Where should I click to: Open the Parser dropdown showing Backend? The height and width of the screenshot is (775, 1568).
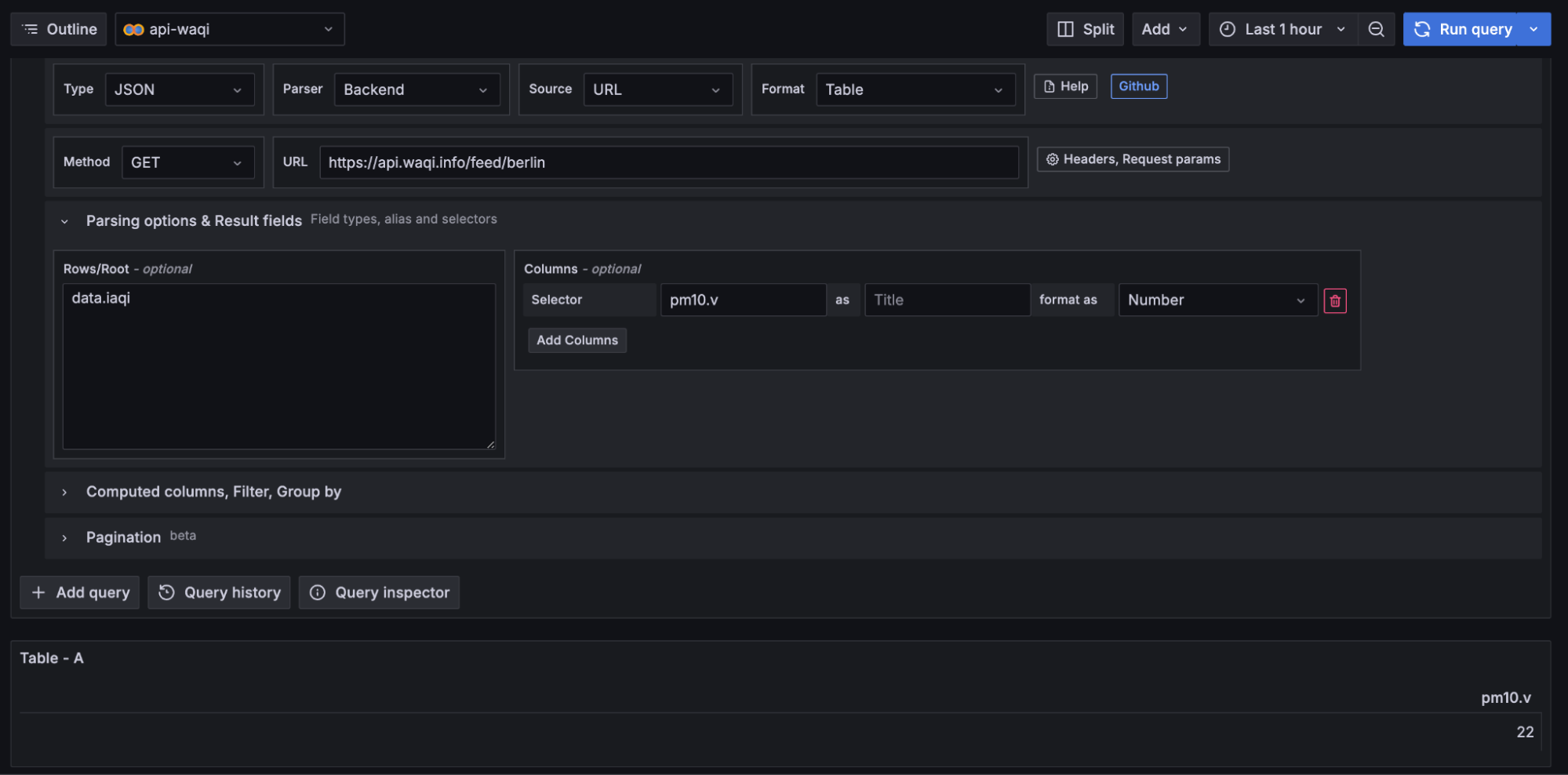click(x=417, y=89)
